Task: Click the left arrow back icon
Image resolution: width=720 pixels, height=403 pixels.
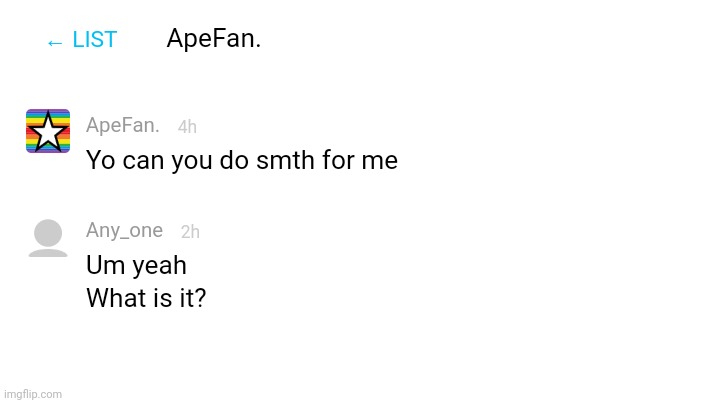Action: (55, 43)
